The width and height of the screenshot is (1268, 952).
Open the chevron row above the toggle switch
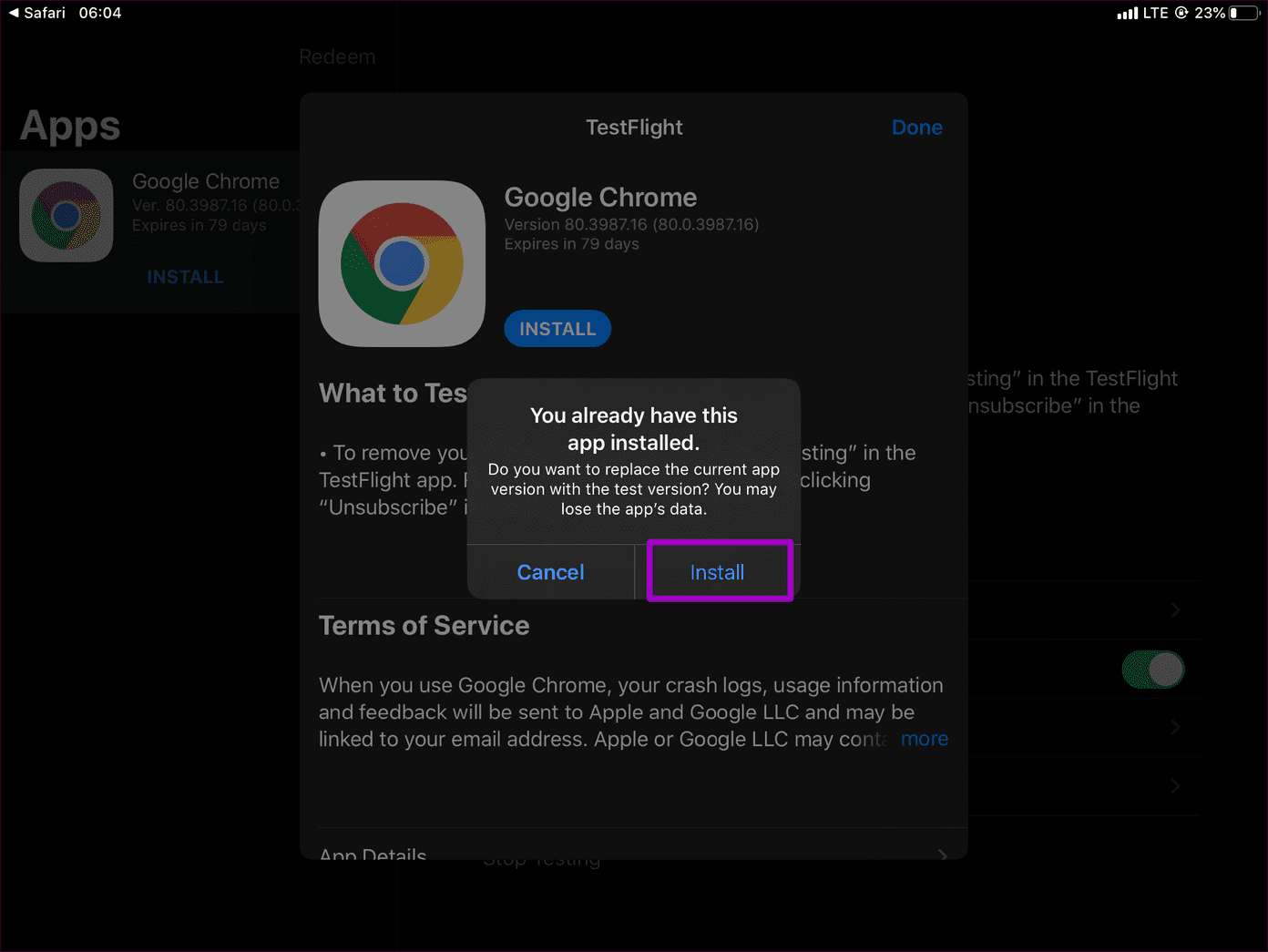click(x=1175, y=609)
